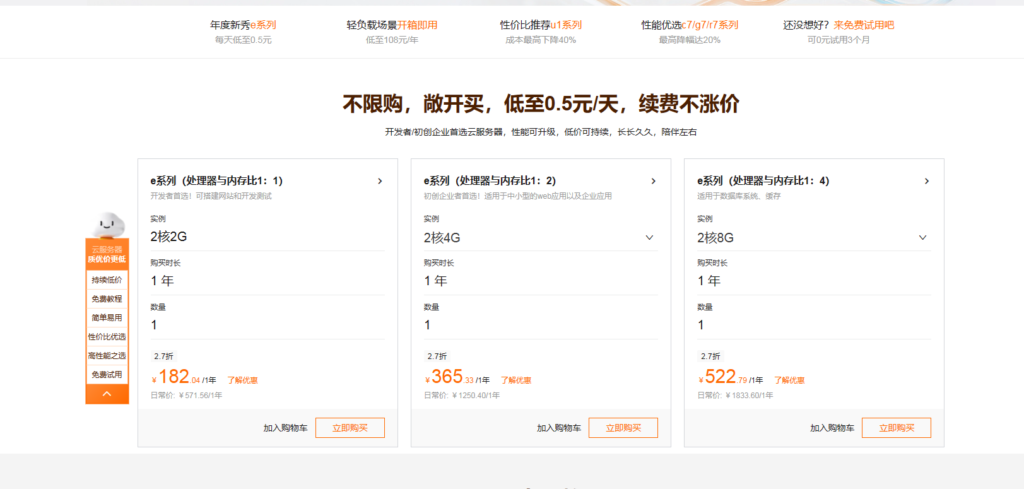Click purchase duration of 2核2G card

[x=267, y=281]
